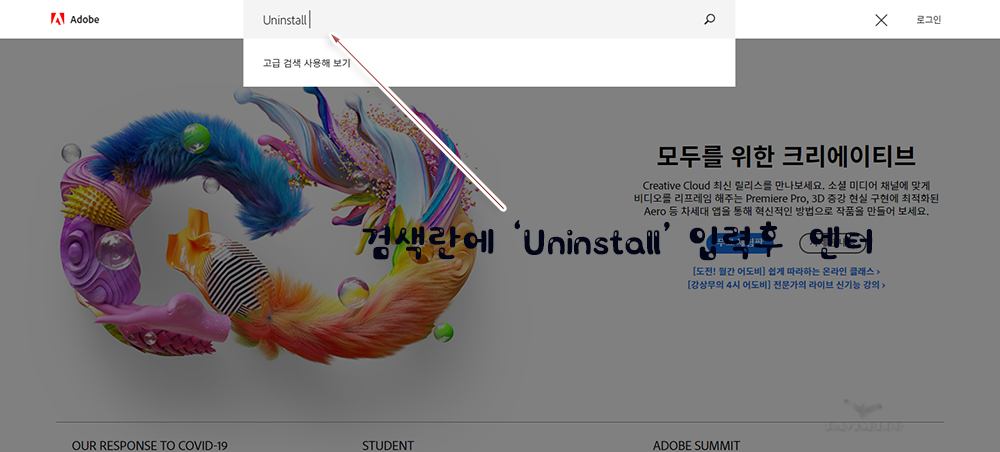Open the 도전! 월간 어도비 online class link
Screen dimensions: 1000x452
click(x=786, y=271)
